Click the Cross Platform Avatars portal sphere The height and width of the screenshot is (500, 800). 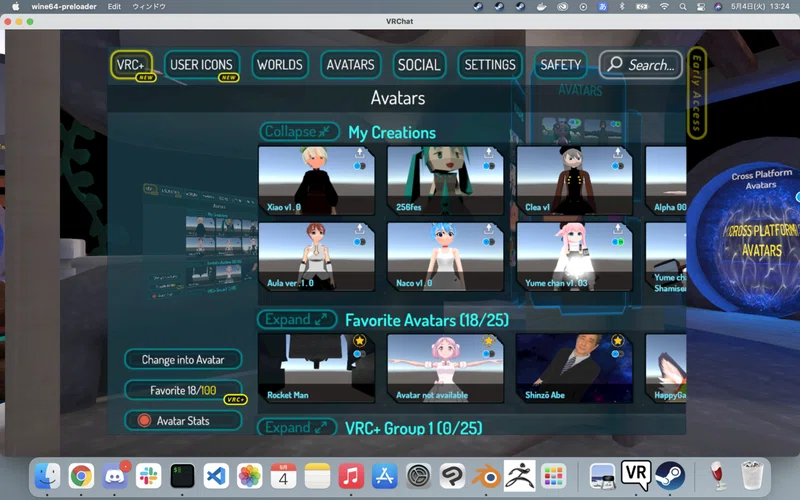[747, 237]
